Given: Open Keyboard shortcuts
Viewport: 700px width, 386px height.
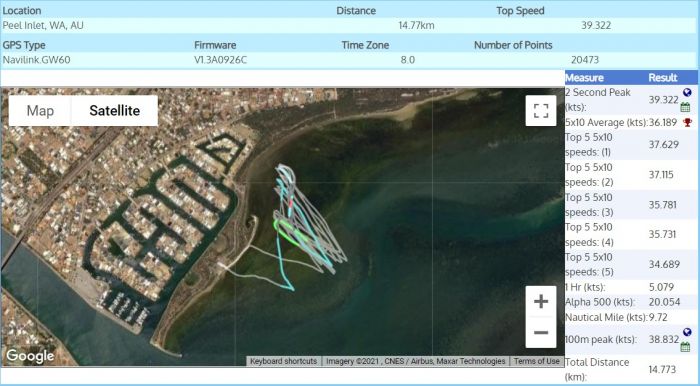Looking at the screenshot, I should (283, 361).
